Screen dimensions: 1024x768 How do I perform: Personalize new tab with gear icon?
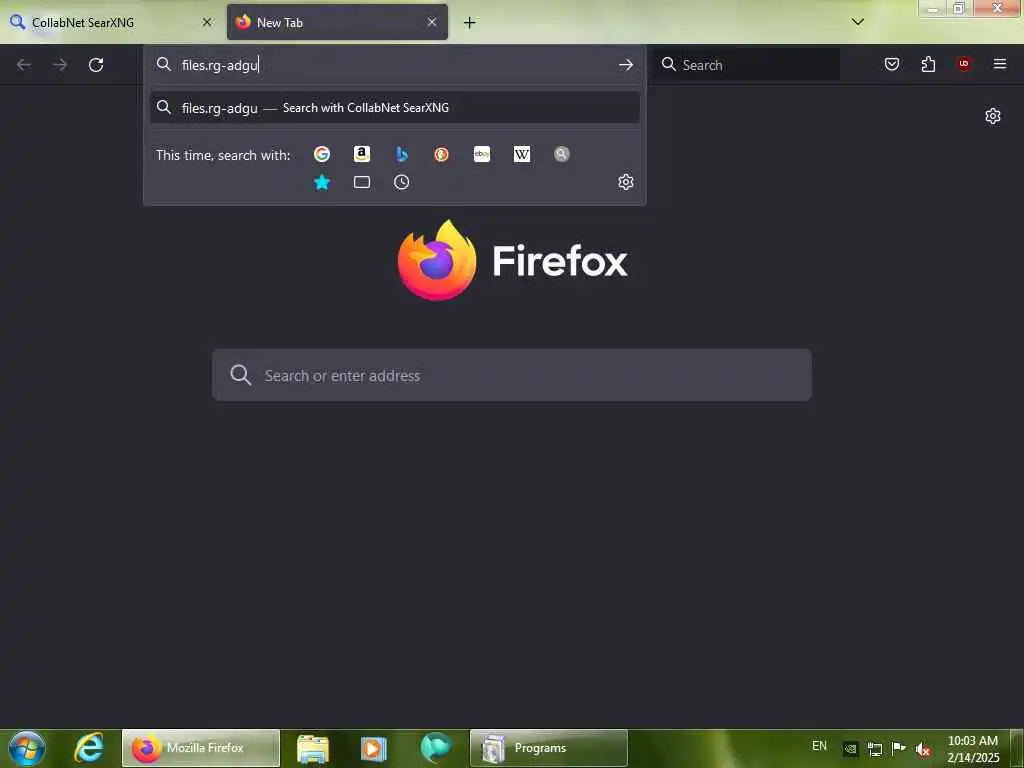click(x=993, y=116)
